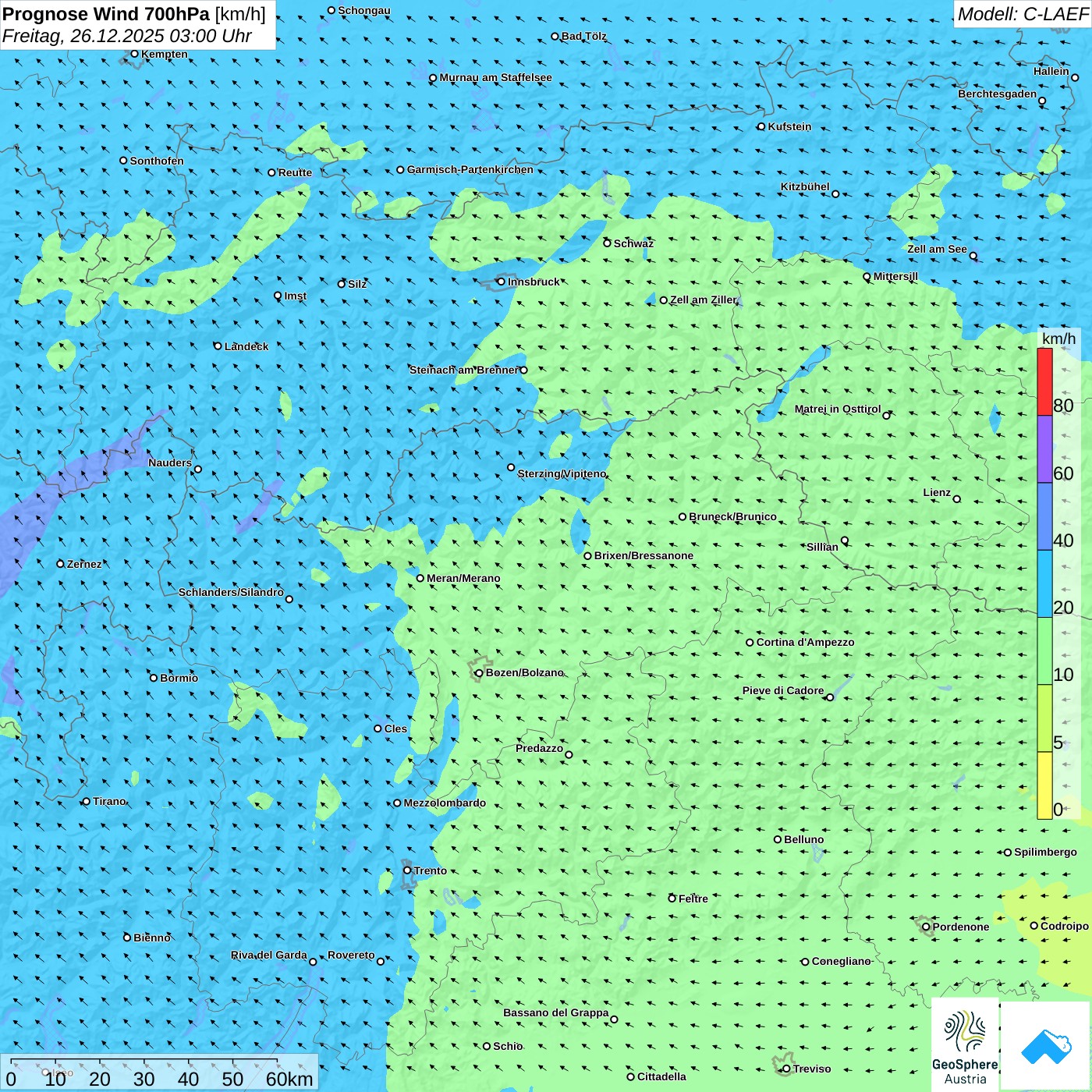
Task: Click the 'Riva del Garda' label
Action: pyautogui.click(x=269, y=955)
